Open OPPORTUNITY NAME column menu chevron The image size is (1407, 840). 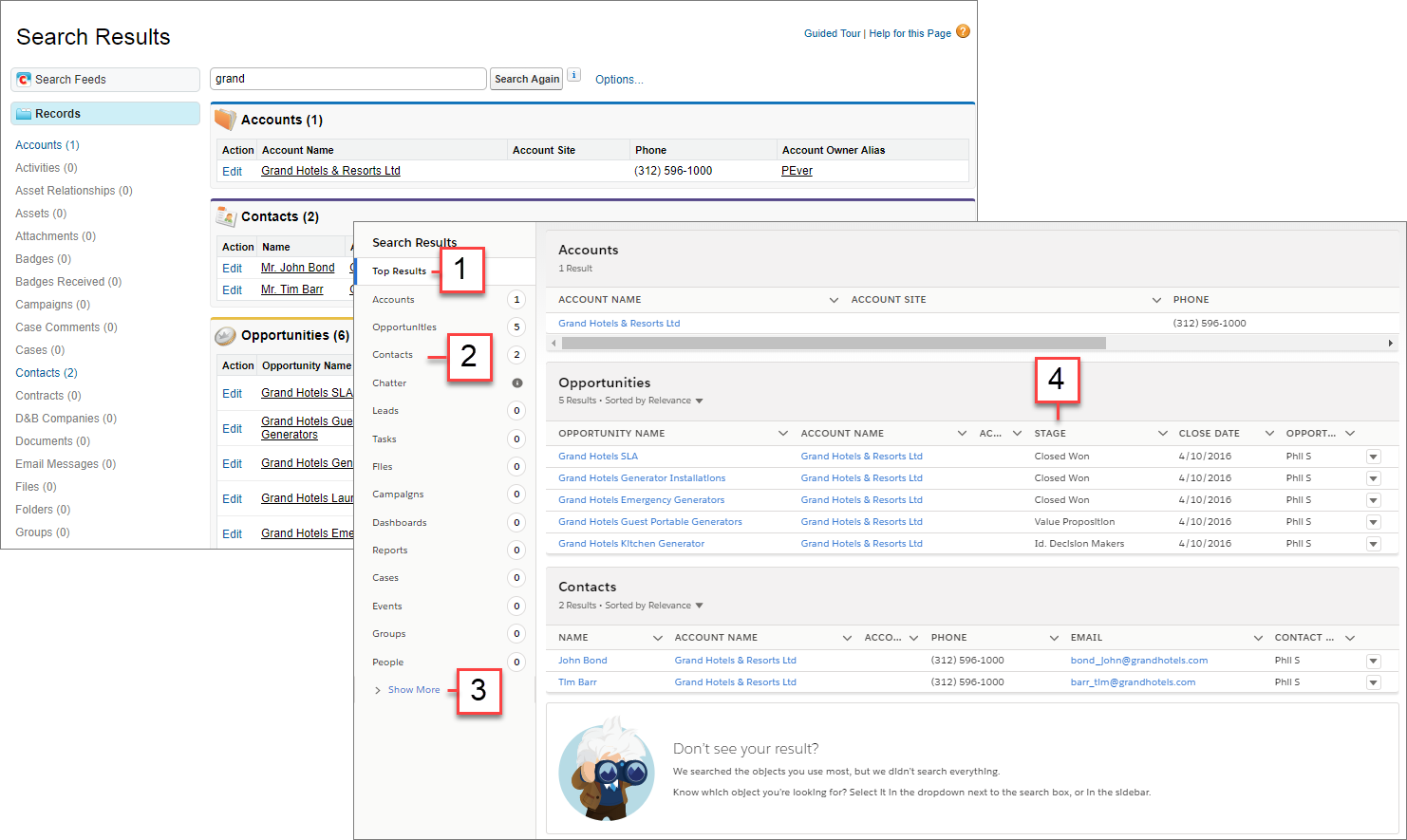click(x=783, y=433)
